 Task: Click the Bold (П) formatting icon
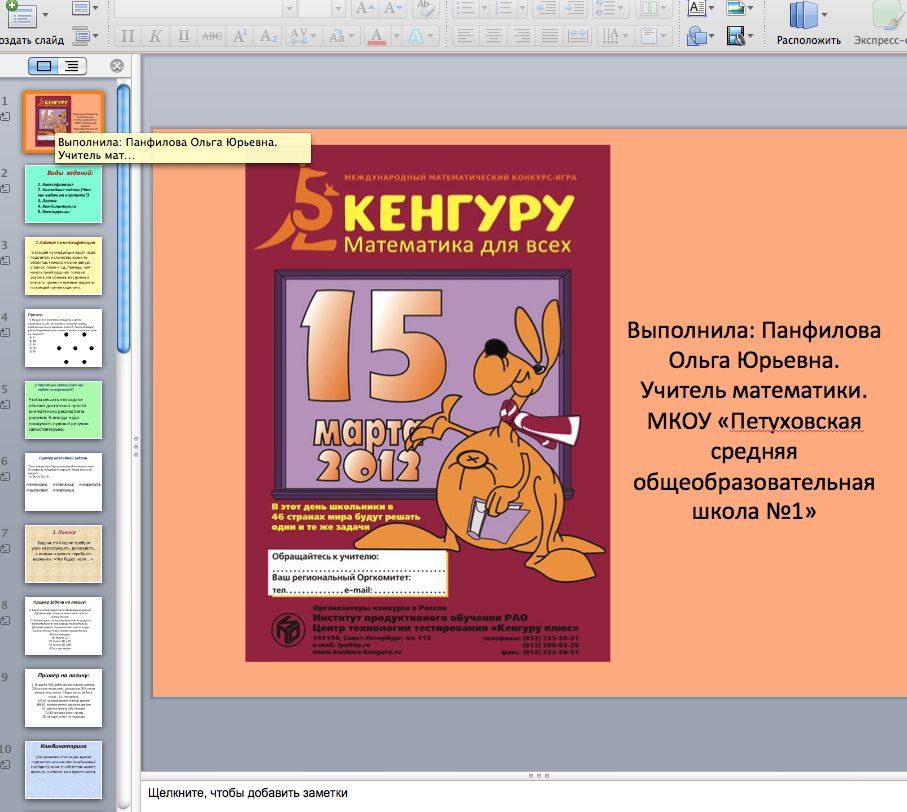pos(127,37)
